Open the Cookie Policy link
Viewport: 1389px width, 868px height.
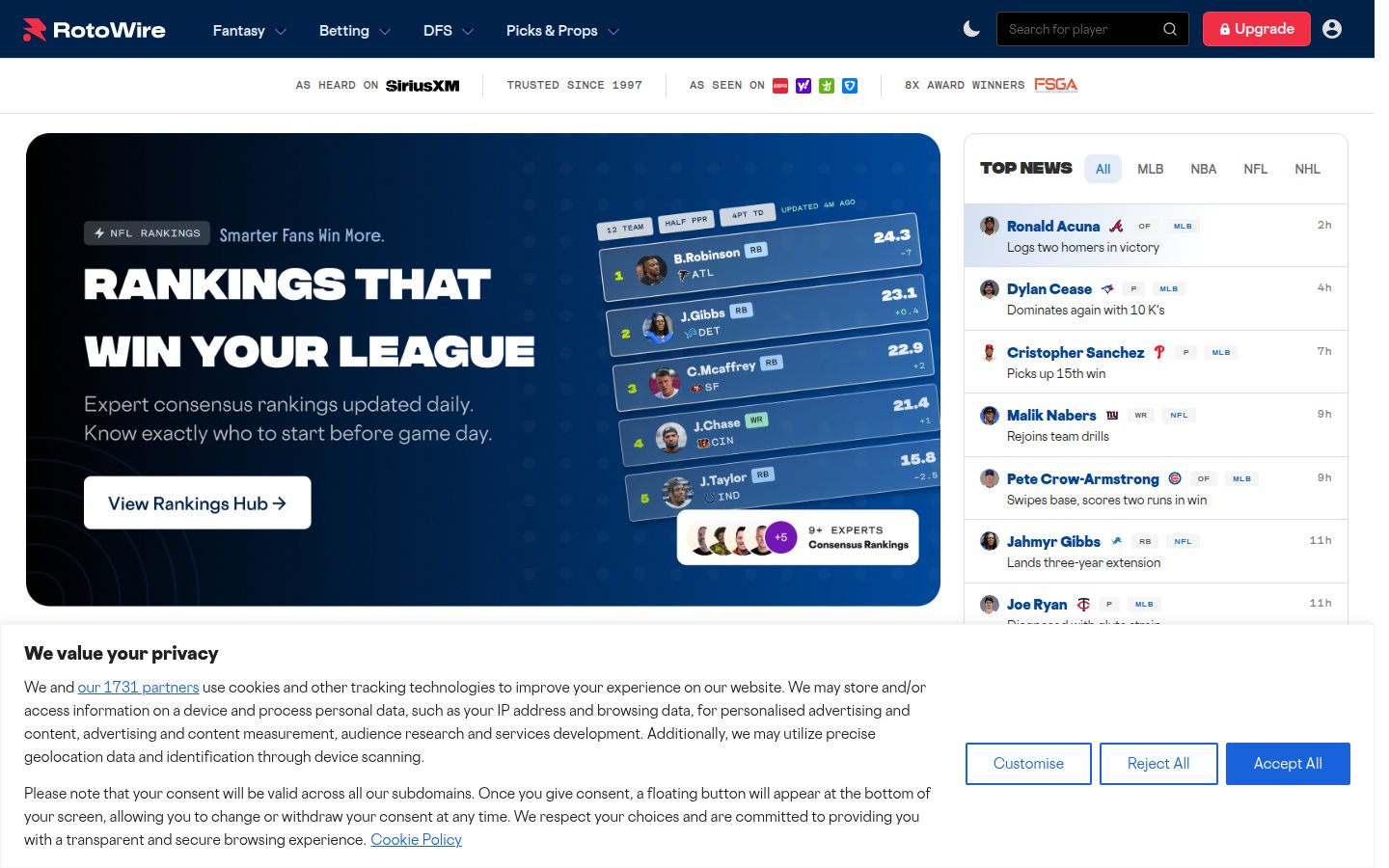(416, 840)
